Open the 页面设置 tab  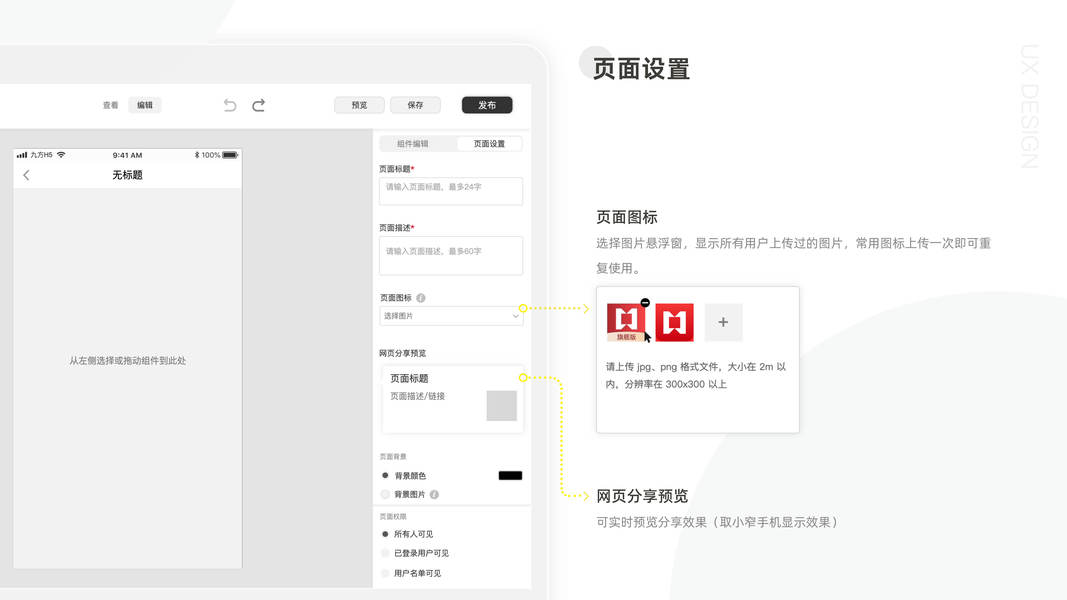[x=489, y=144]
